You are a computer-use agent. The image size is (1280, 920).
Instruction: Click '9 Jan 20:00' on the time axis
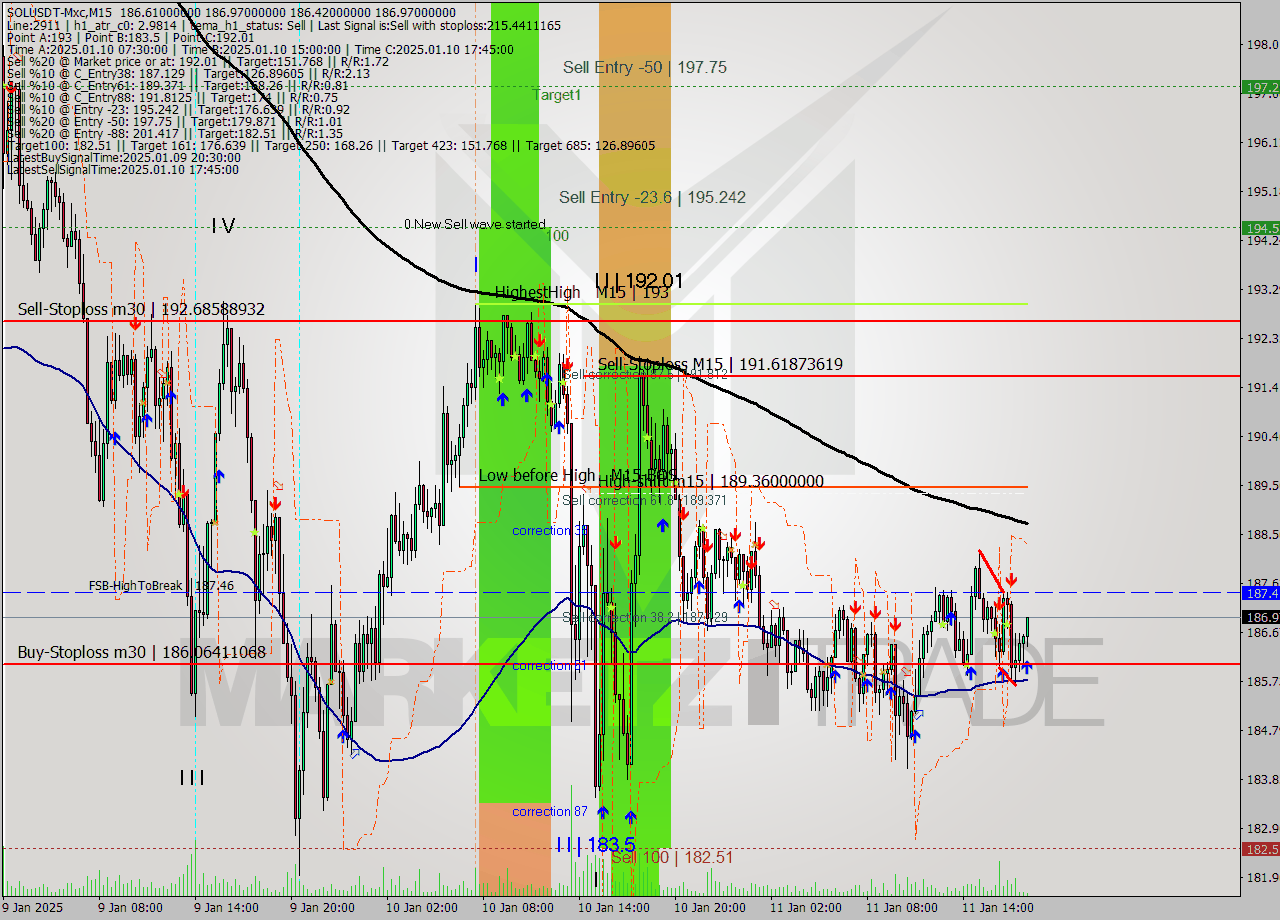(x=321, y=908)
